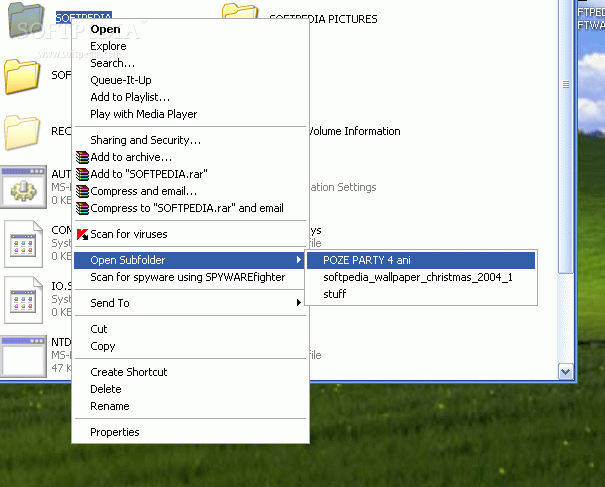This screenshot has height=487, width=605.
Task: Choose Play with Media Player
Action: (190, 114)
